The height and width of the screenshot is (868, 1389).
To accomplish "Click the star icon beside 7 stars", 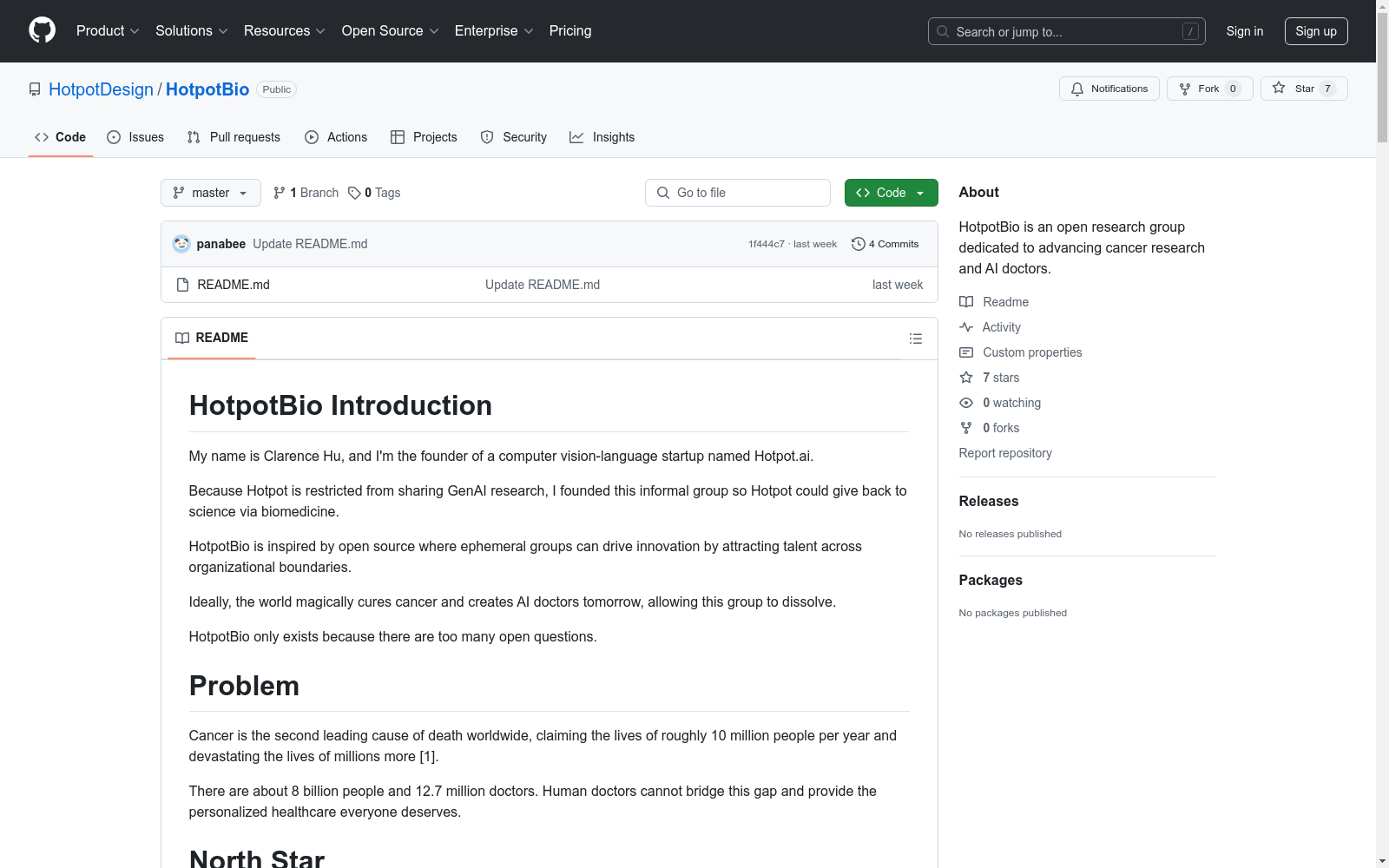I will pyautogui.click(x=966, y=378).
